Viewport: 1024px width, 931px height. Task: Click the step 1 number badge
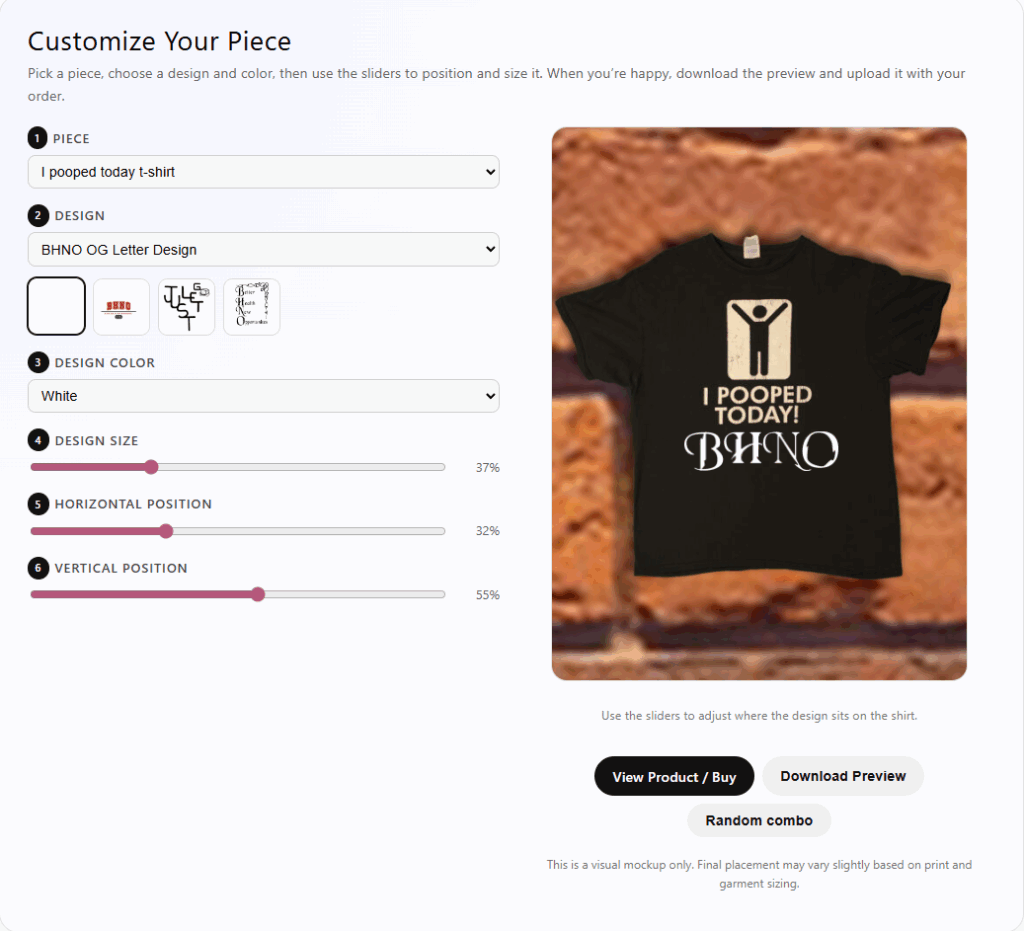coord(37,138)
